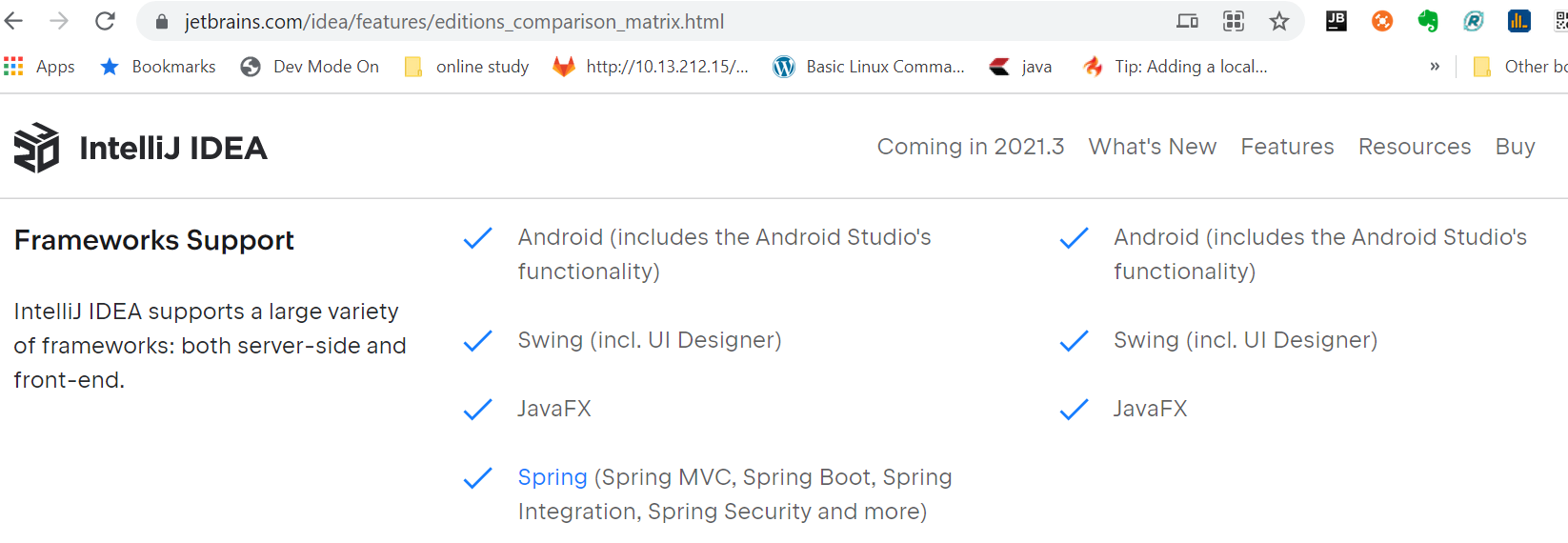Click the checkmark beside second-column Swing
This screenshot has width=1568, height=543.
(x=1074, y=341)
